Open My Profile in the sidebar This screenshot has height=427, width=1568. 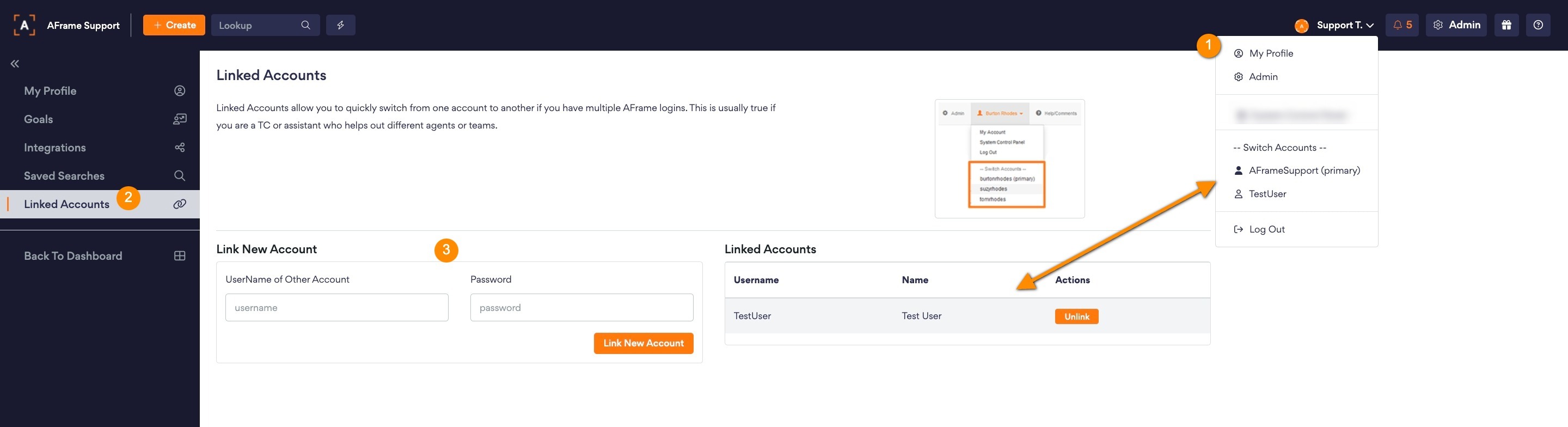click(100, 91)
